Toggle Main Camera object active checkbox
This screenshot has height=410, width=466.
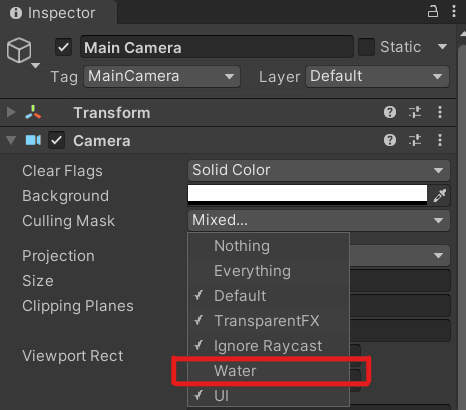click(x=63, y=47)
